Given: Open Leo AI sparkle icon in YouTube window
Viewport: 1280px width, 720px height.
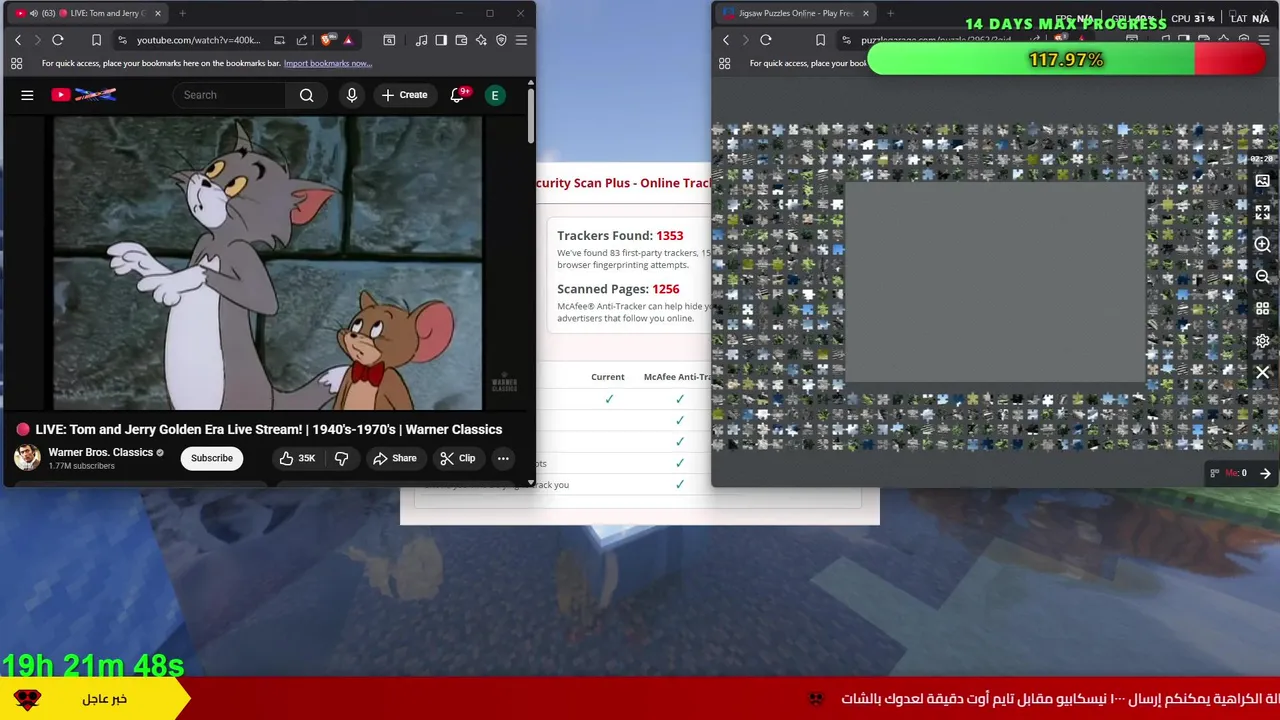Looking at the screenshot, I should [x=481, y=40].
